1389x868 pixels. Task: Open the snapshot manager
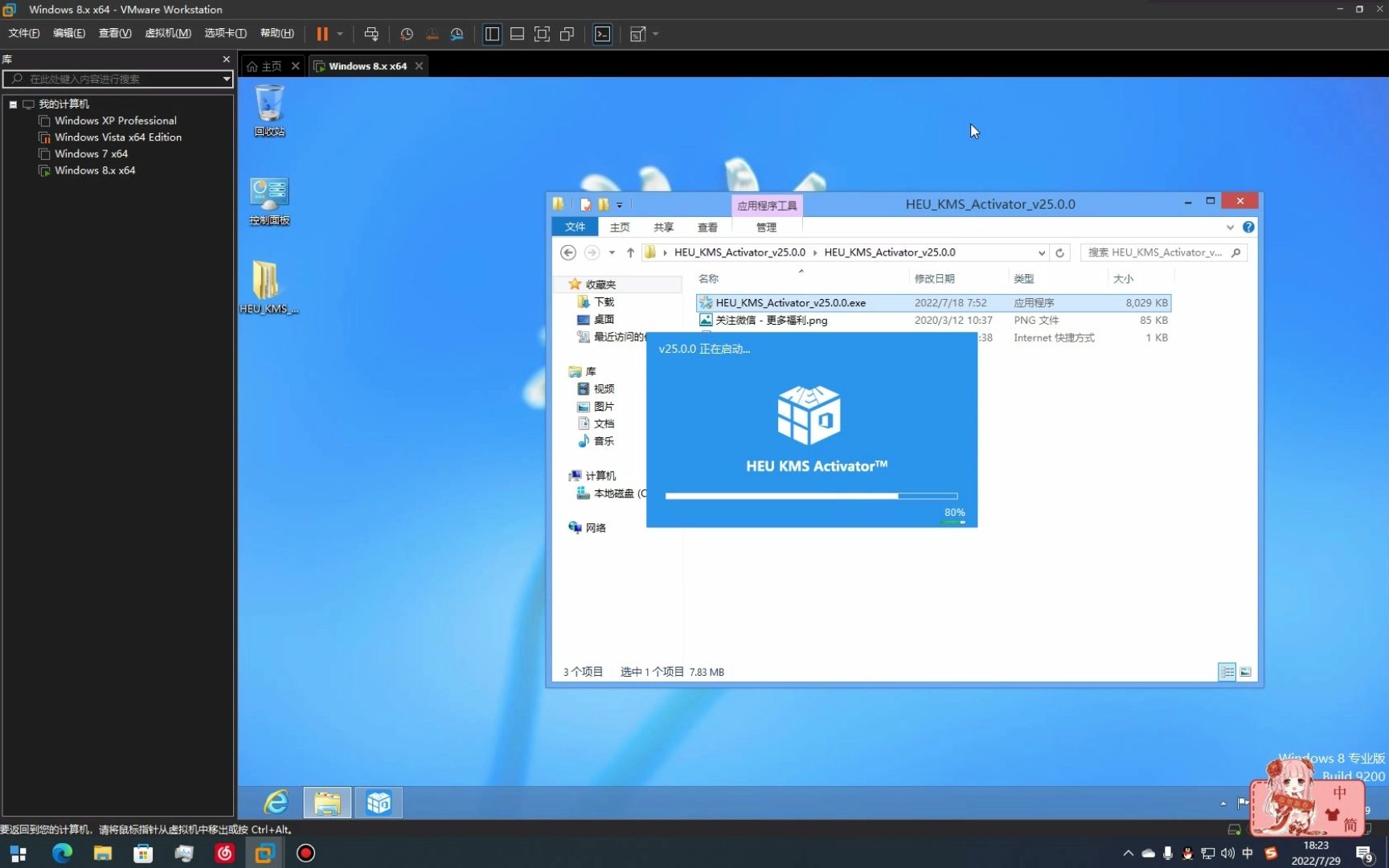(457, 34)
